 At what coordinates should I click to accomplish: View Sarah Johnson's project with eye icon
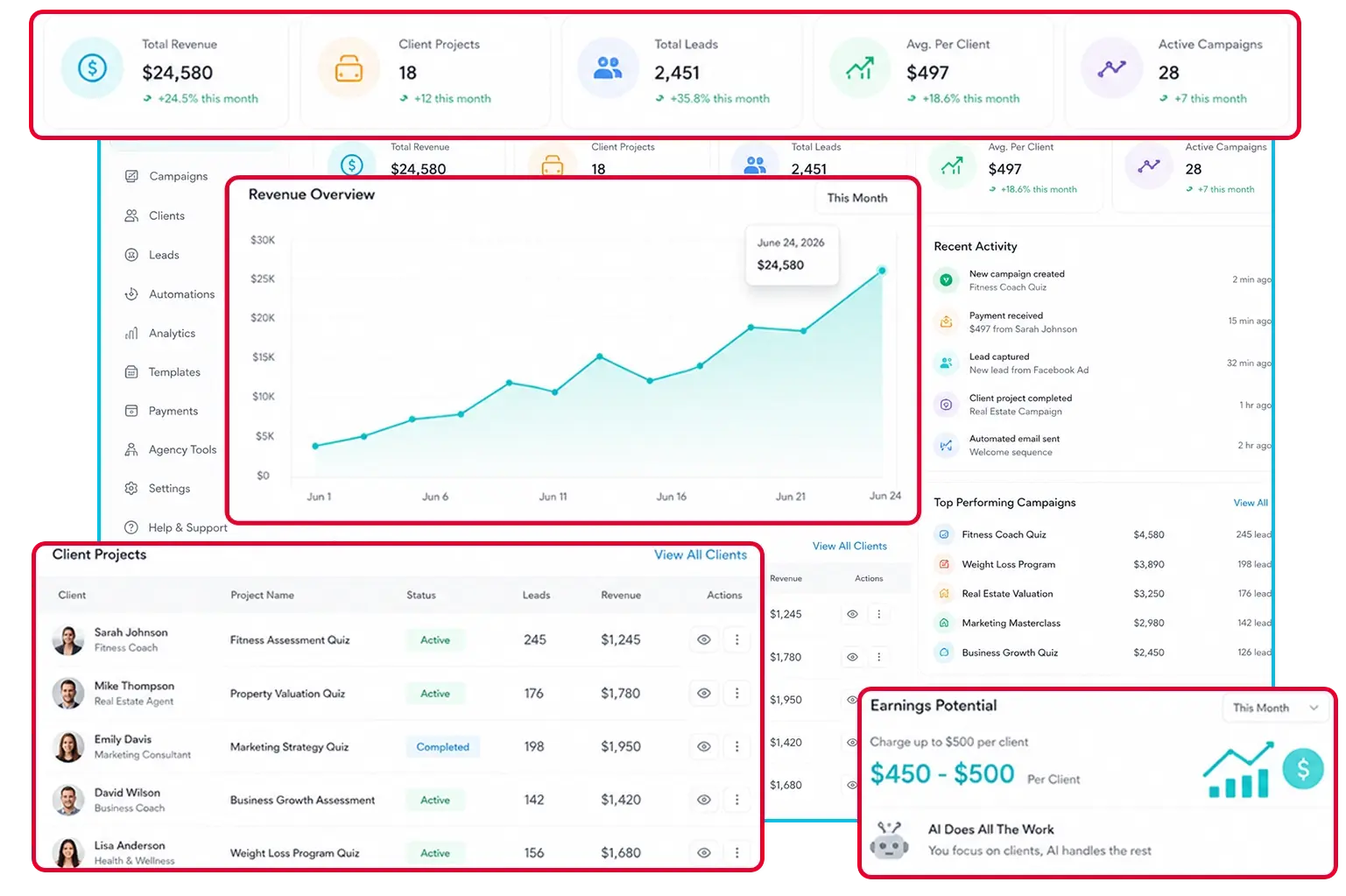[703, 639]
